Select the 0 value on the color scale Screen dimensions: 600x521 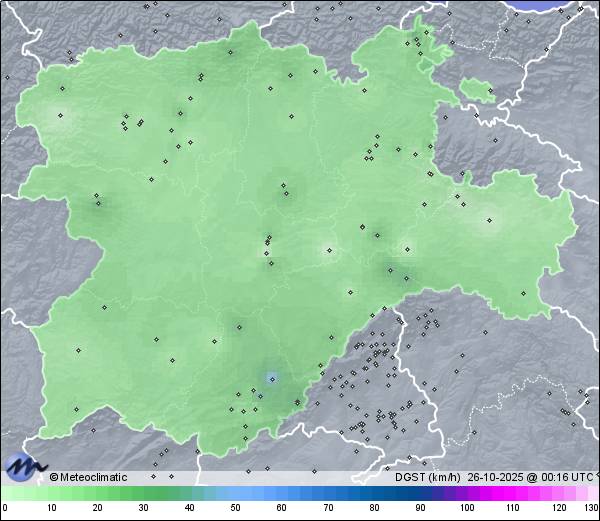coord(5,508)
